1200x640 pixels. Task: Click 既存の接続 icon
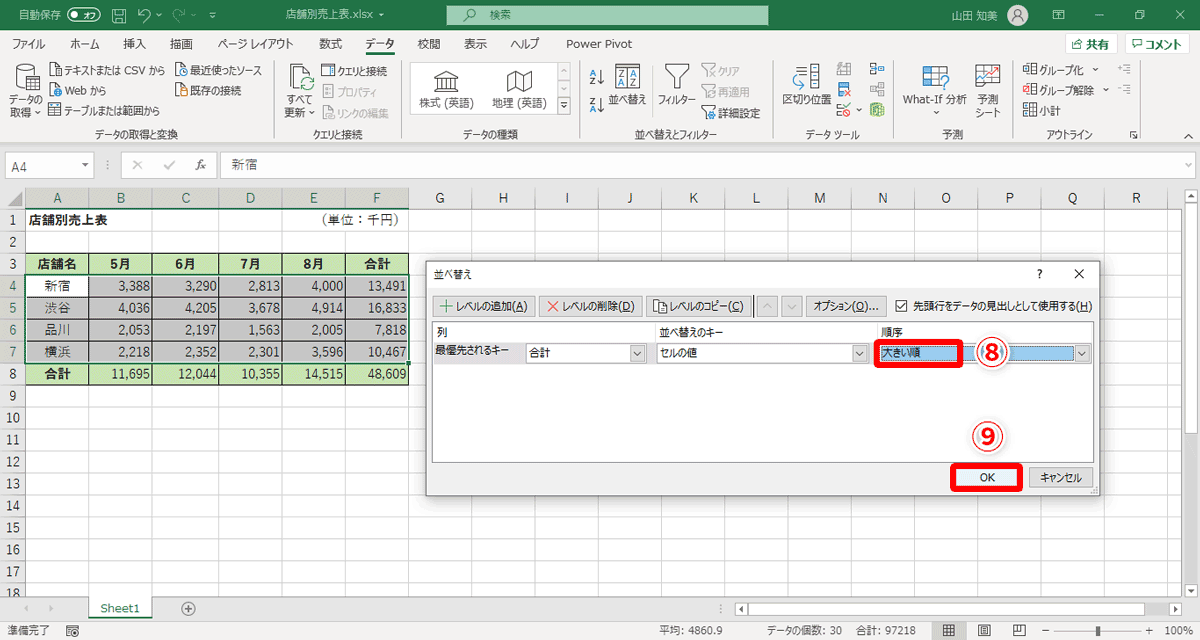(181, 90)
